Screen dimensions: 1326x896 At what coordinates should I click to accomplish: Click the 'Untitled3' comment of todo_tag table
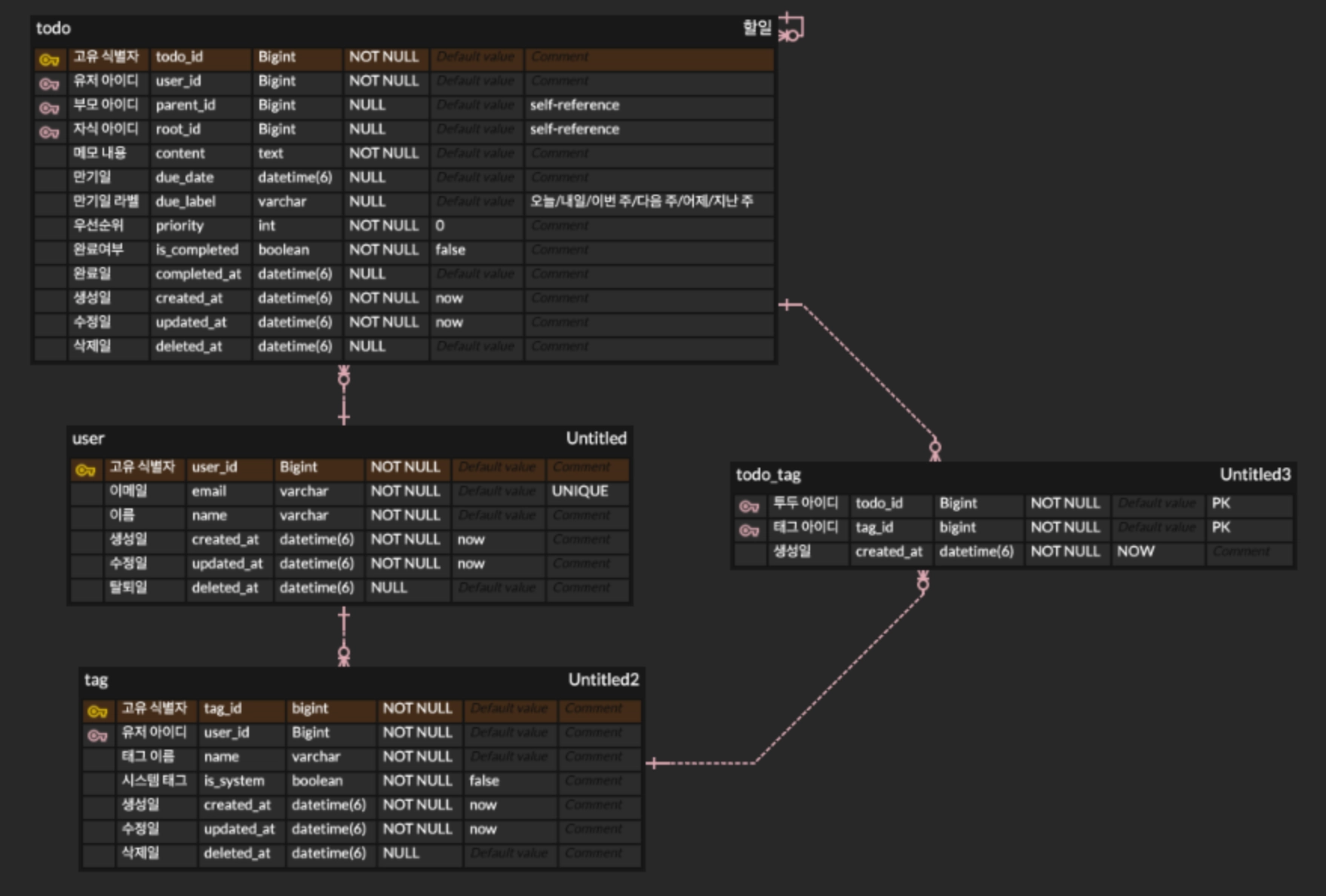[x=1255, y=474]
